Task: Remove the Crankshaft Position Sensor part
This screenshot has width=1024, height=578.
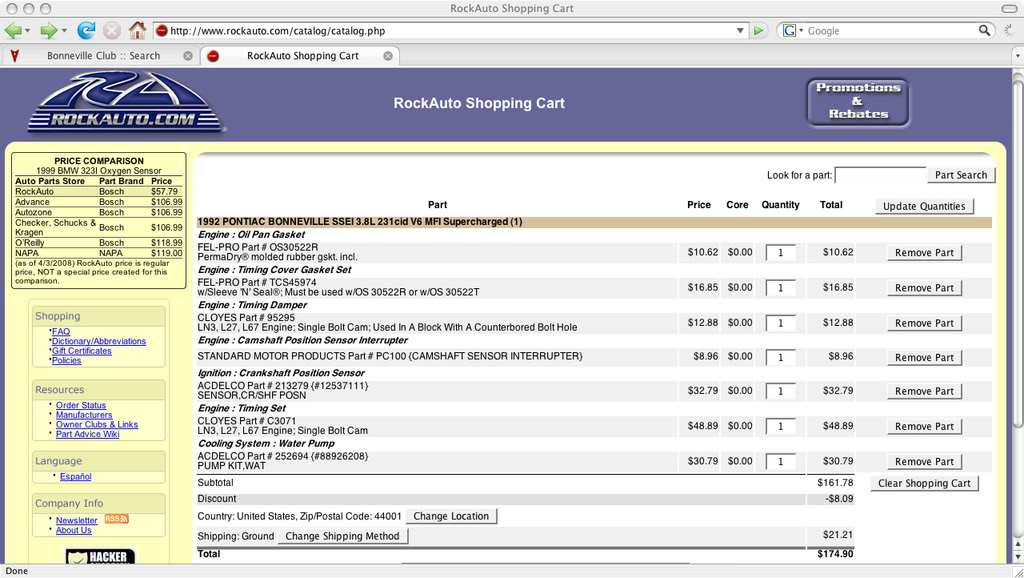Action: point(924,391)
